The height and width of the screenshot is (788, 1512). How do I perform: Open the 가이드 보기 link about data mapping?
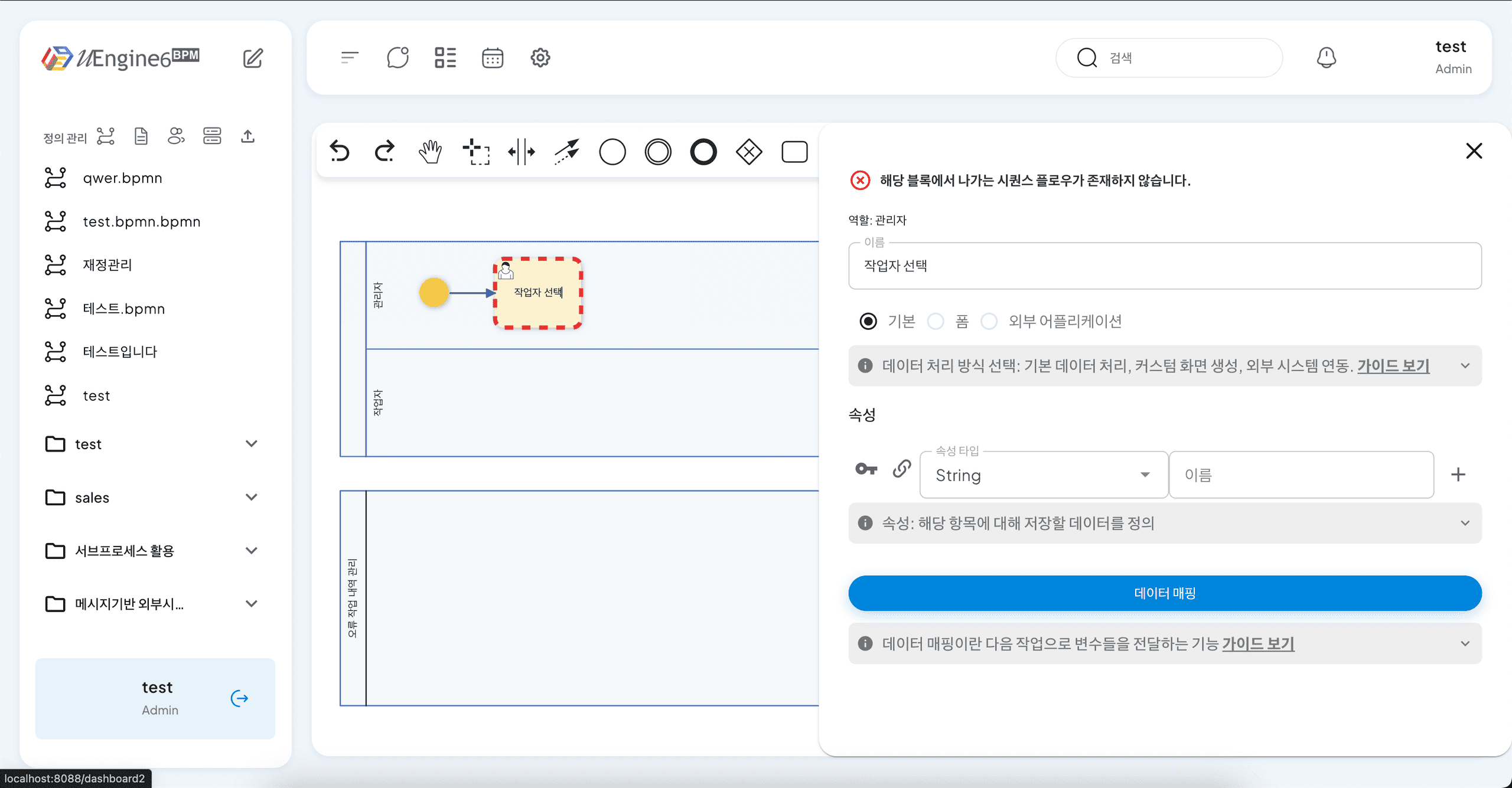[x=1258, y=643]
